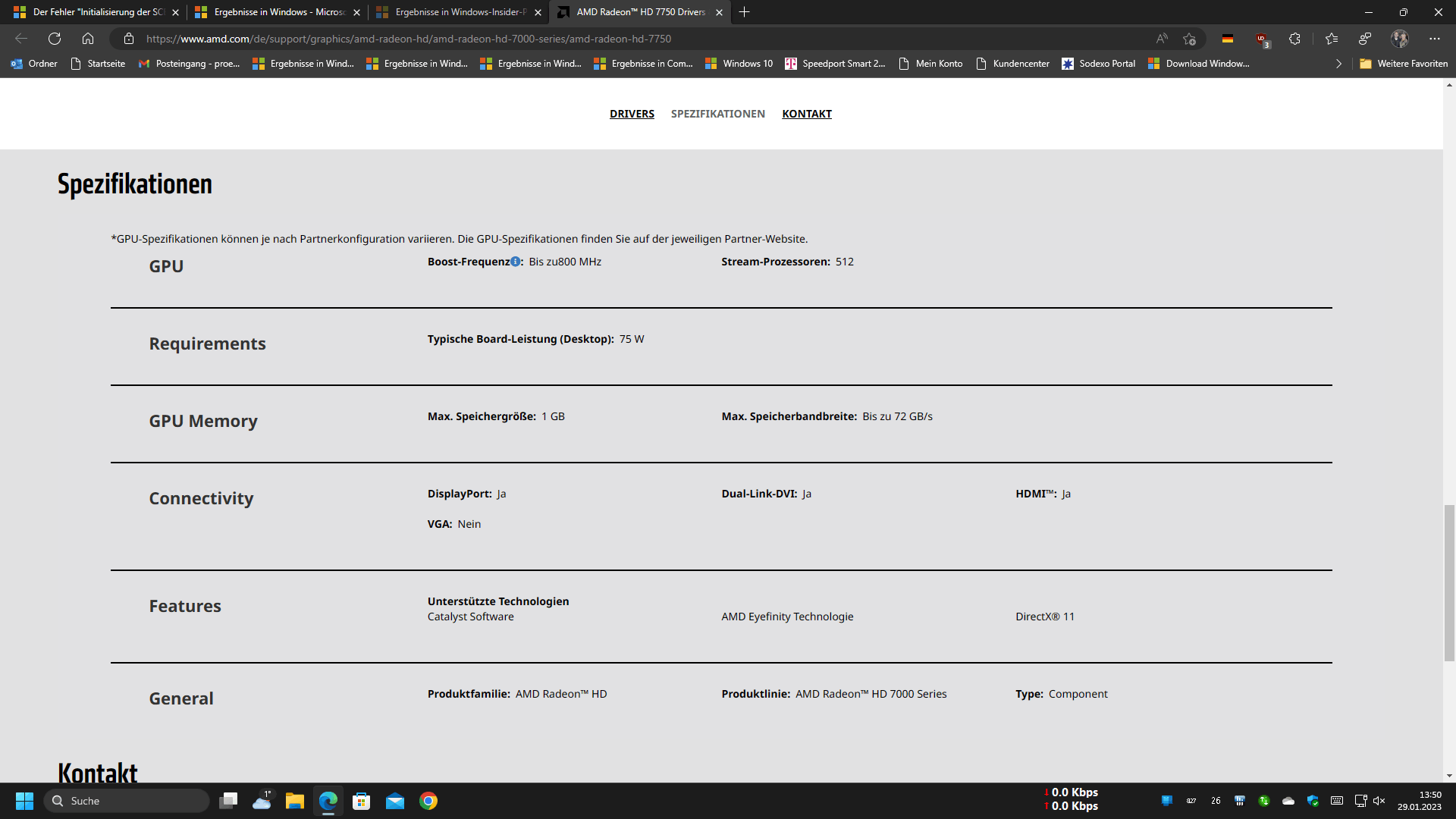The width and height of the screenshot is (1456, 819).
Task: Click the '75 W' board power value
Action: pyautogui.click(x=632, y=339)
